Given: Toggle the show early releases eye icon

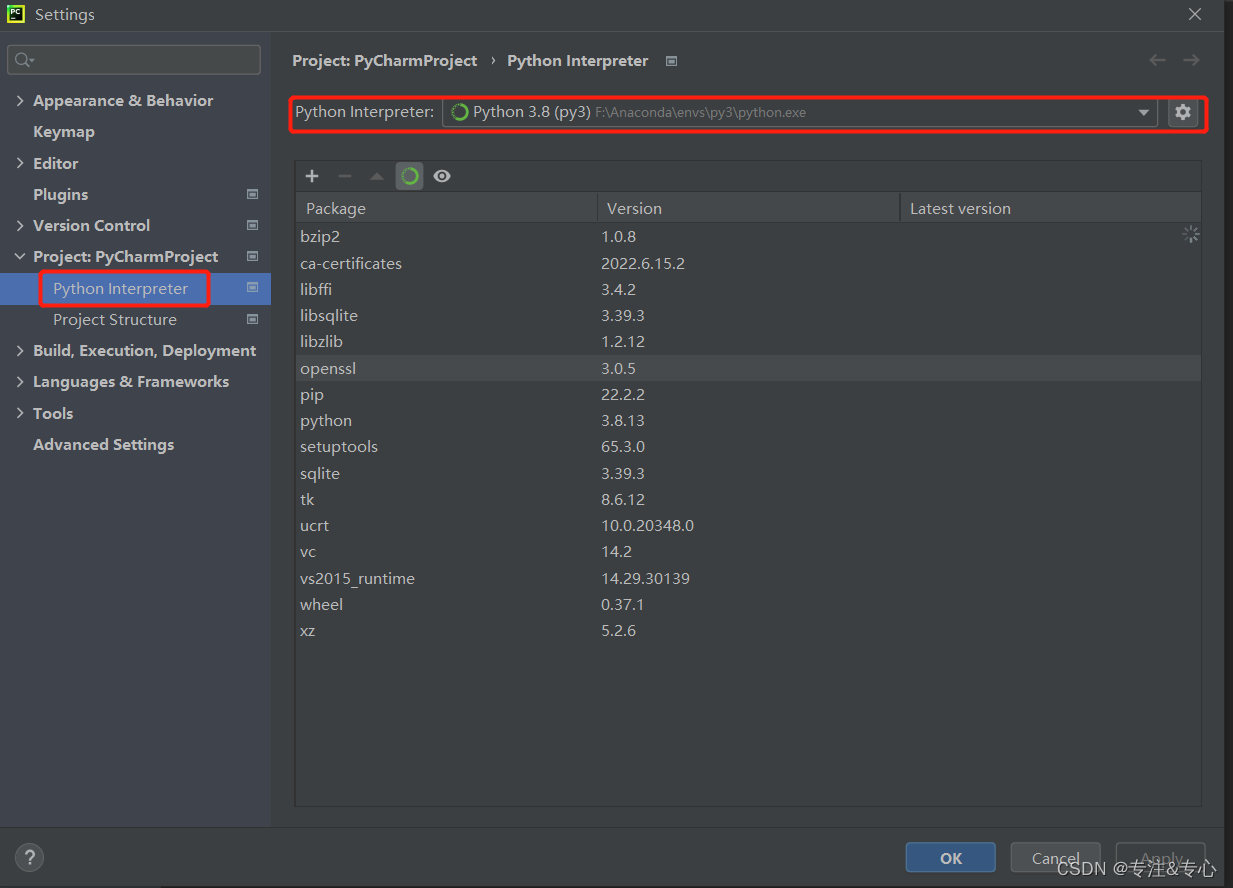Looking at the screenshot, I should tap(442, 176).
